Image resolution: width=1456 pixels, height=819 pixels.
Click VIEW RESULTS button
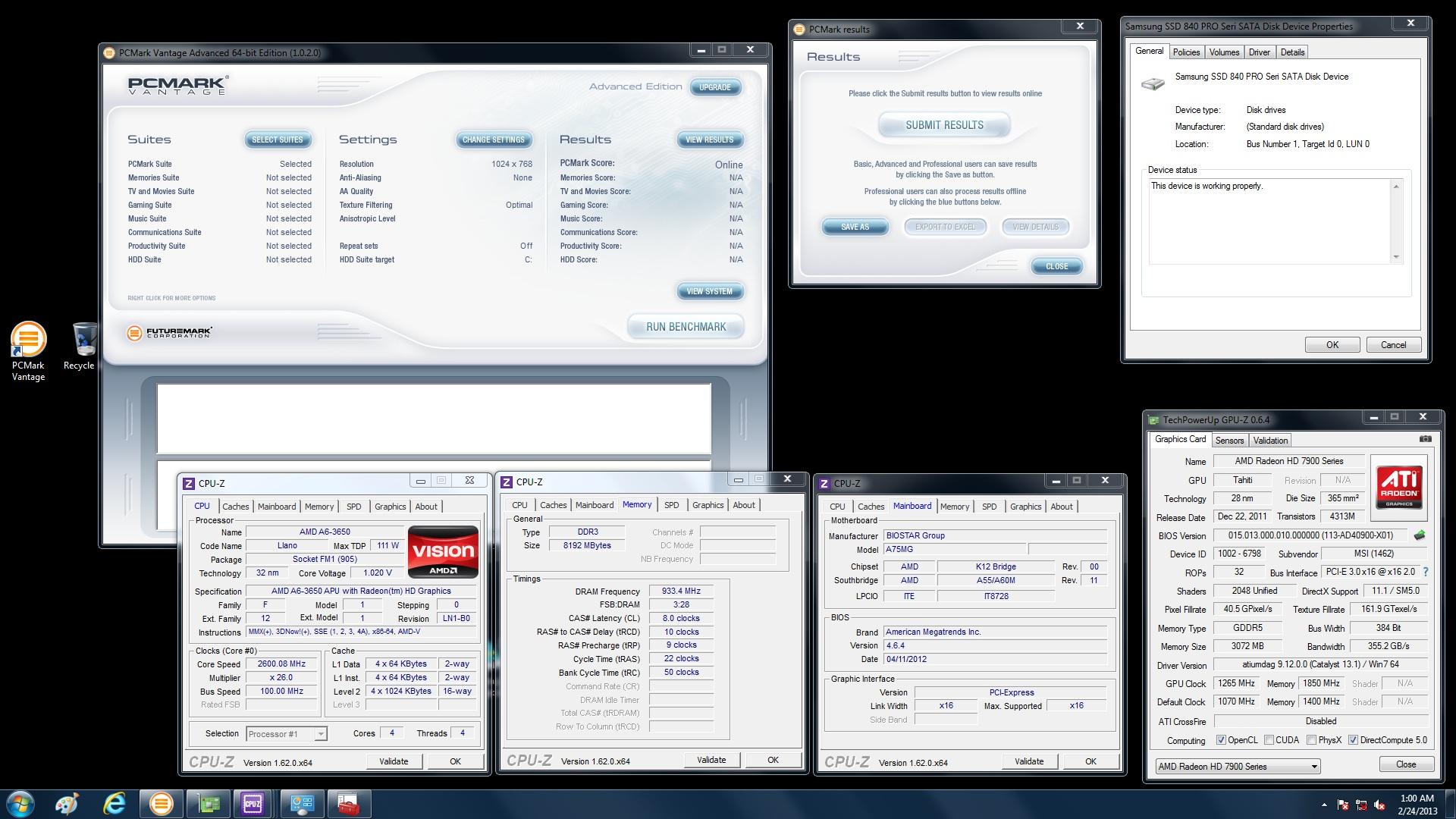click(x=709, y=140)
